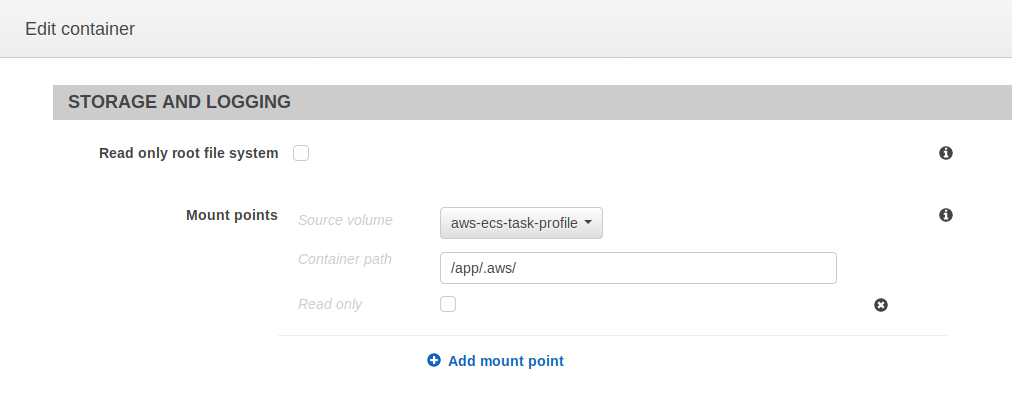The height and width of the screenshot is (394, 1012).
Task: Focus the Container path field /app/.aws/
Action: tap(638, 268)
